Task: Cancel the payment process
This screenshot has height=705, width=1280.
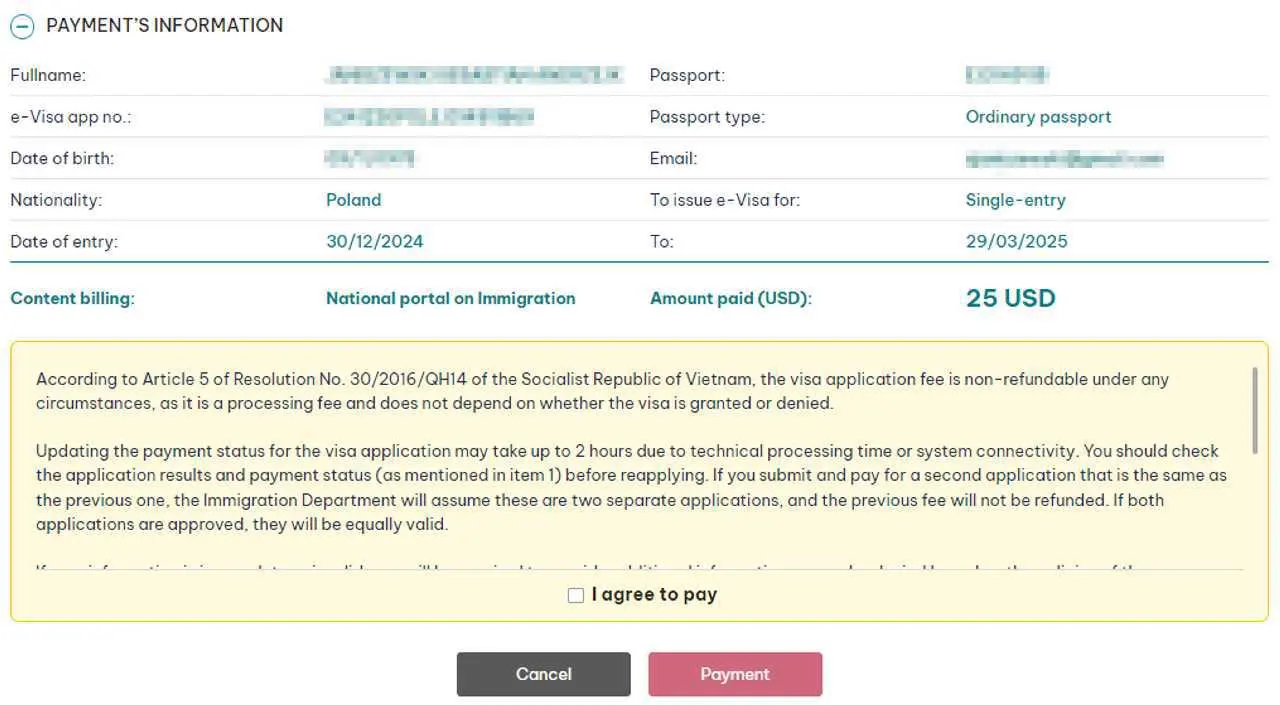Action: click(544, 674)
